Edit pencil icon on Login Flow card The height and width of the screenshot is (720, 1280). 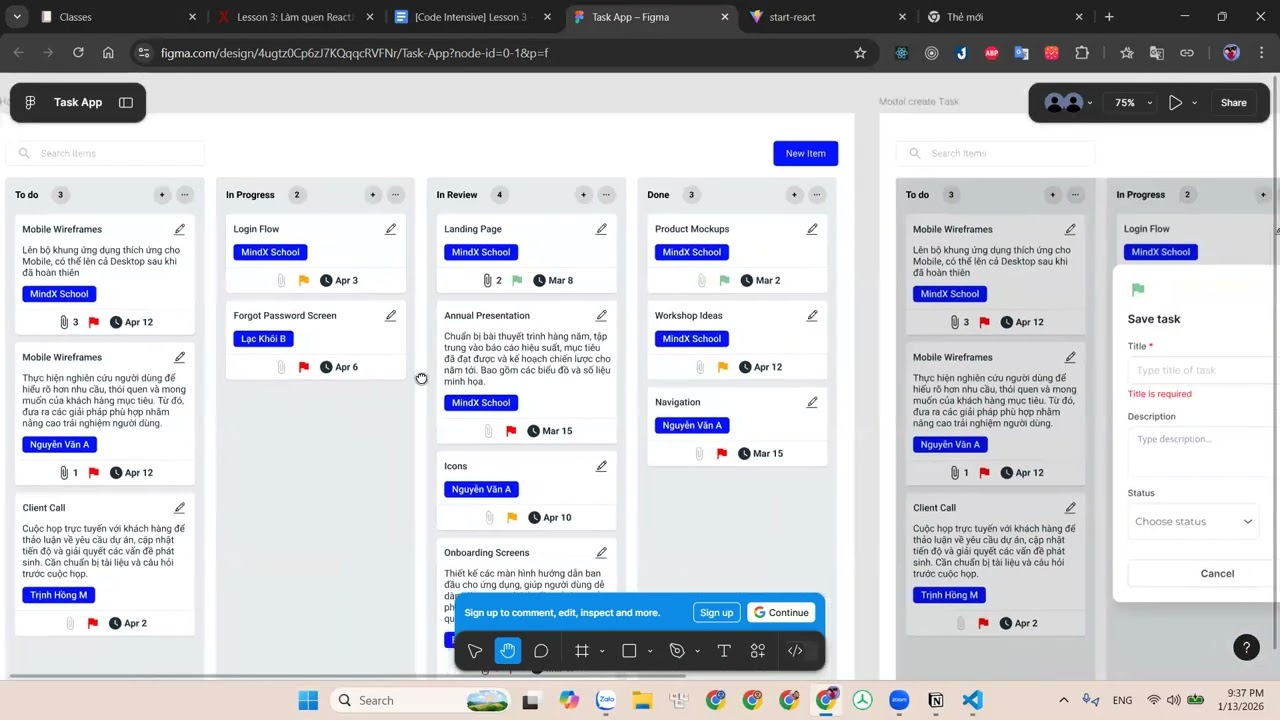coord(391,229)
